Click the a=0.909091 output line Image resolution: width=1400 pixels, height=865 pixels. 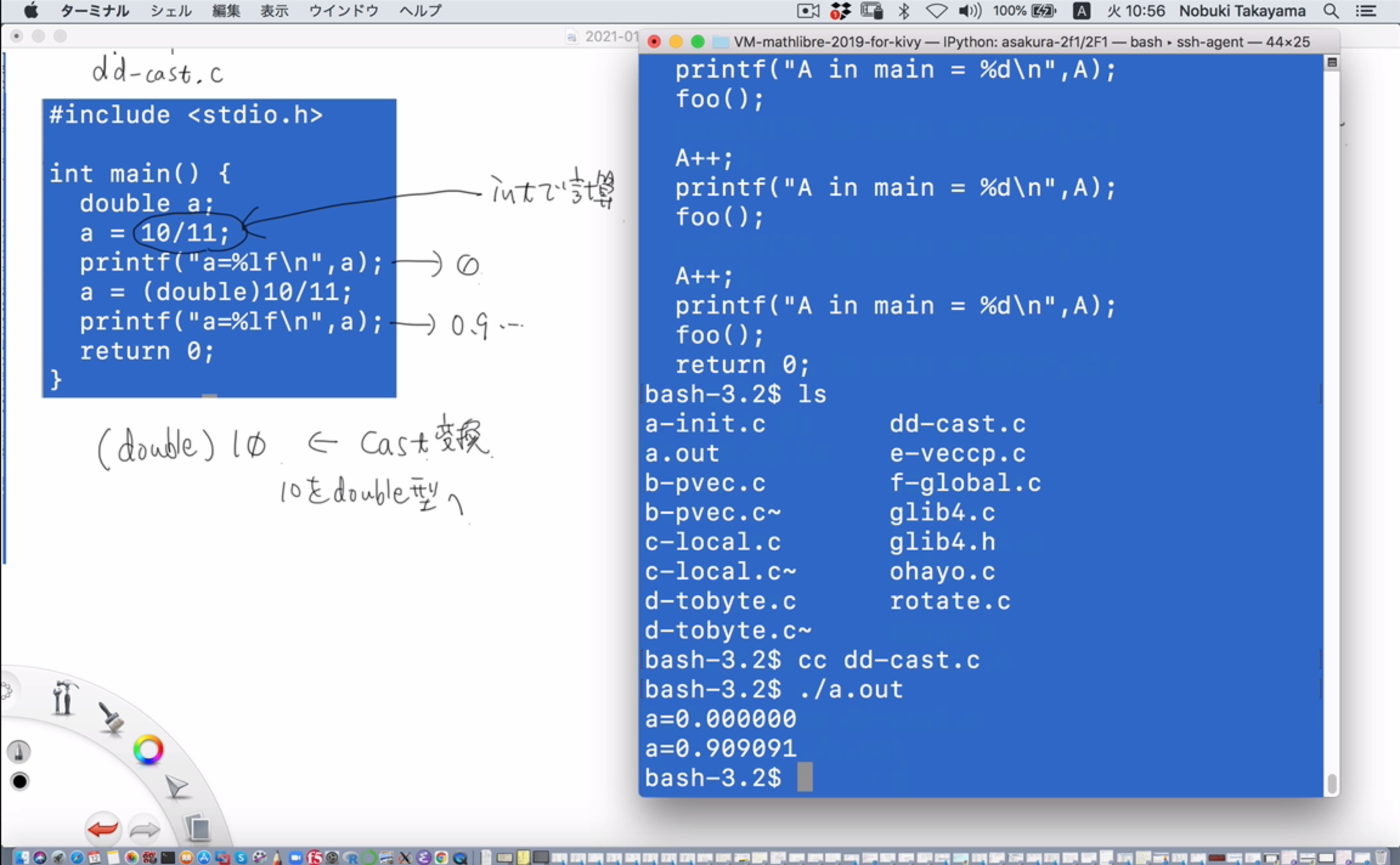tap(721, 748)
